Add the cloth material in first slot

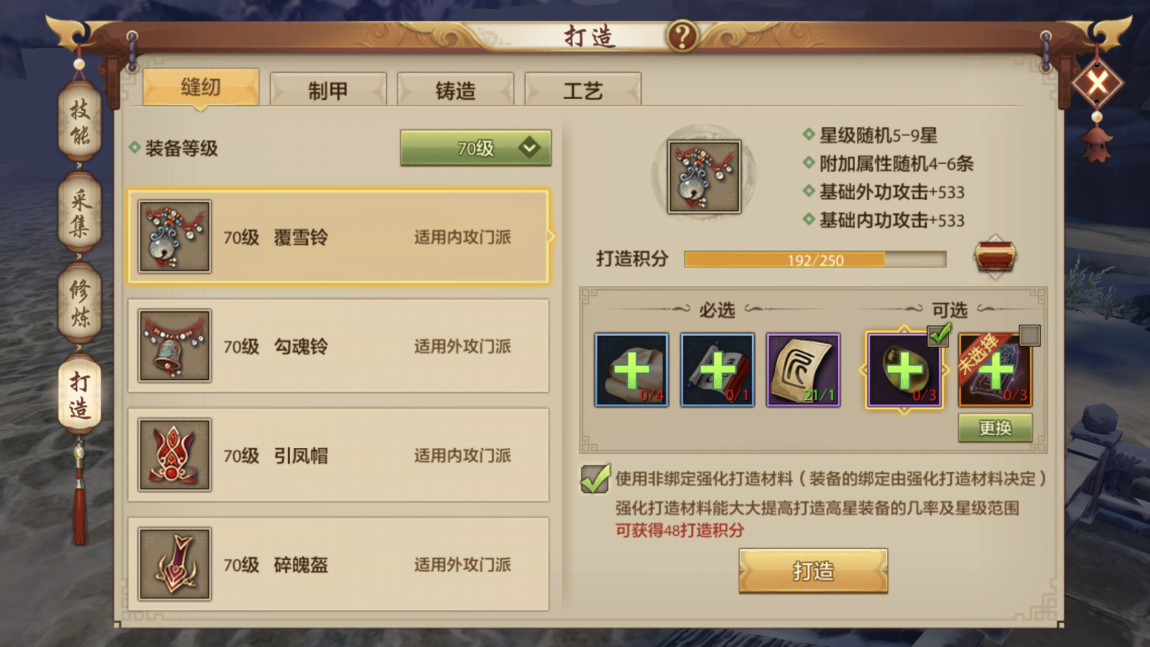click(631, 370)
